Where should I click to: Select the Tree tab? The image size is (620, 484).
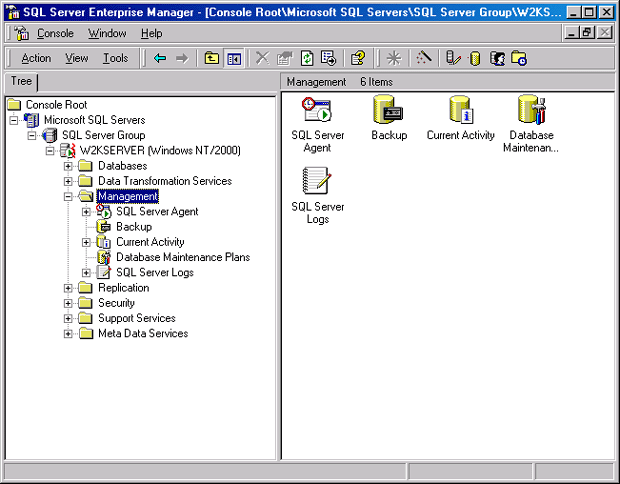[x=21, y=81]
